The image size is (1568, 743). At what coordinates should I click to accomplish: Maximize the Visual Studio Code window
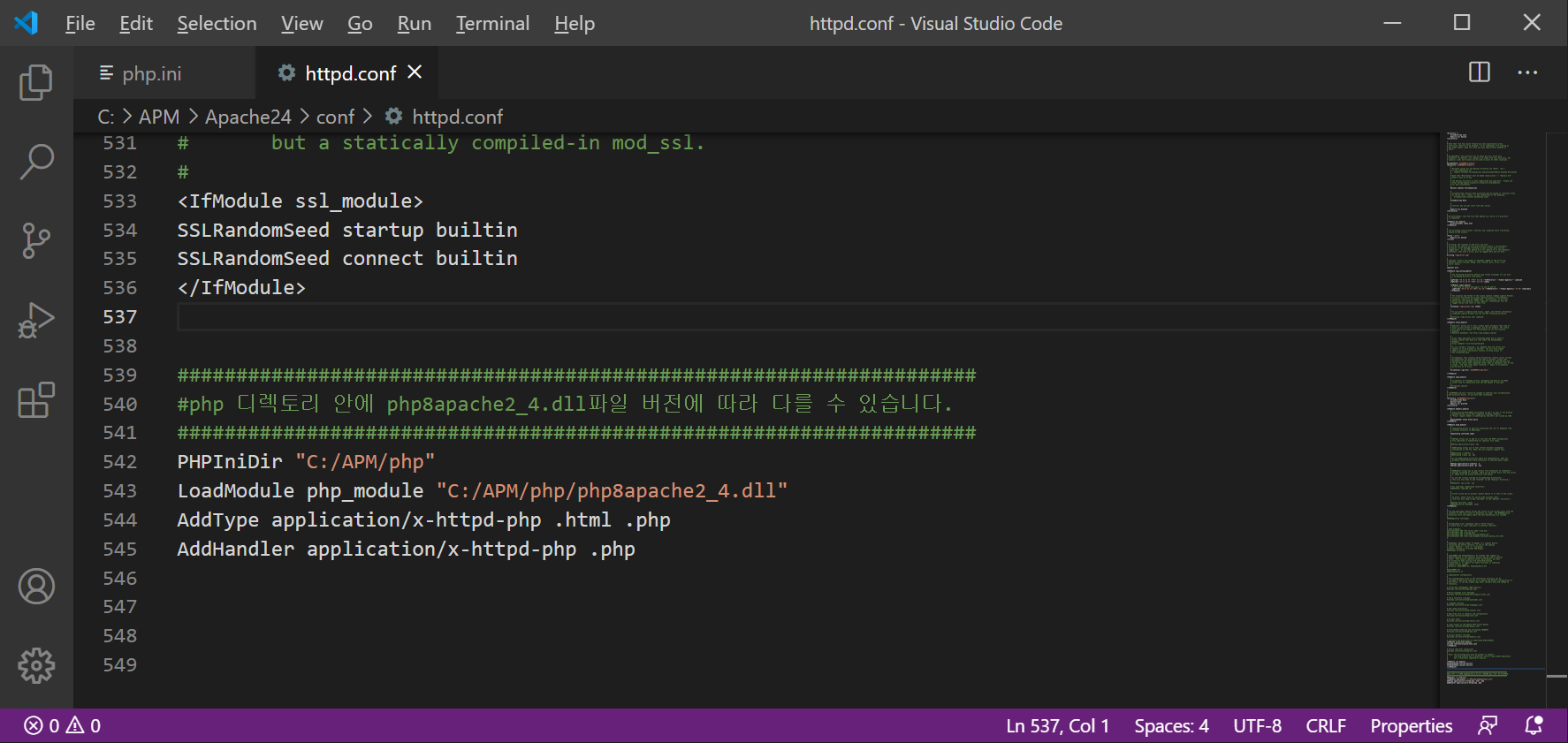pyautogui.click(x=1462, y=23)
